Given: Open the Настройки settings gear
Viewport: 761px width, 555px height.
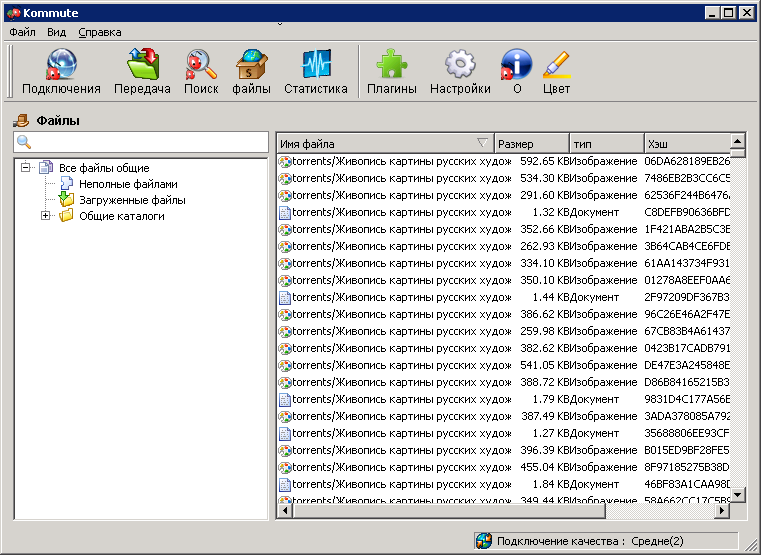Looking at the screenshot, I should click(460, 71).
